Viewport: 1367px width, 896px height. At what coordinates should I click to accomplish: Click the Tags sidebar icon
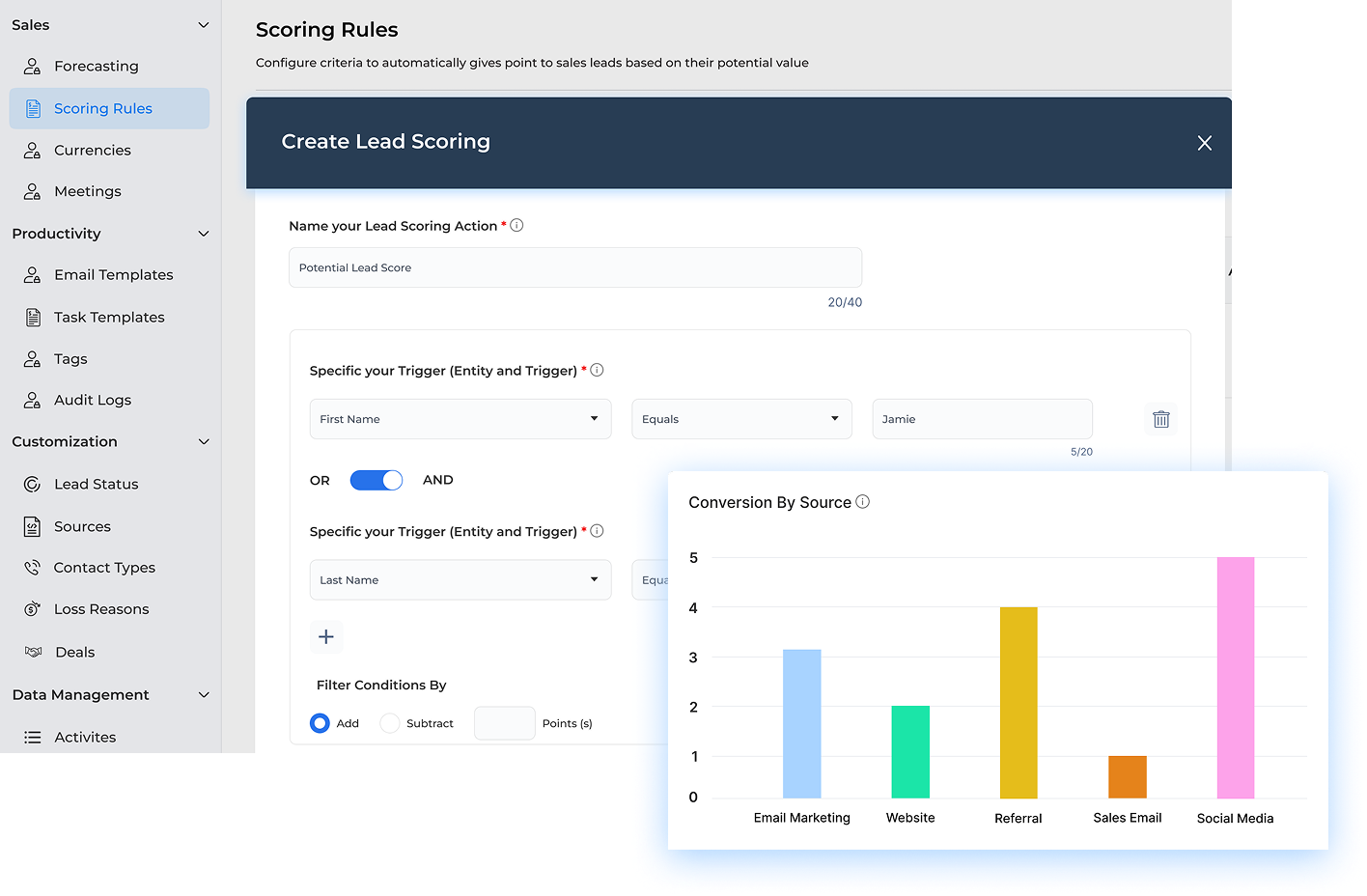32,358
